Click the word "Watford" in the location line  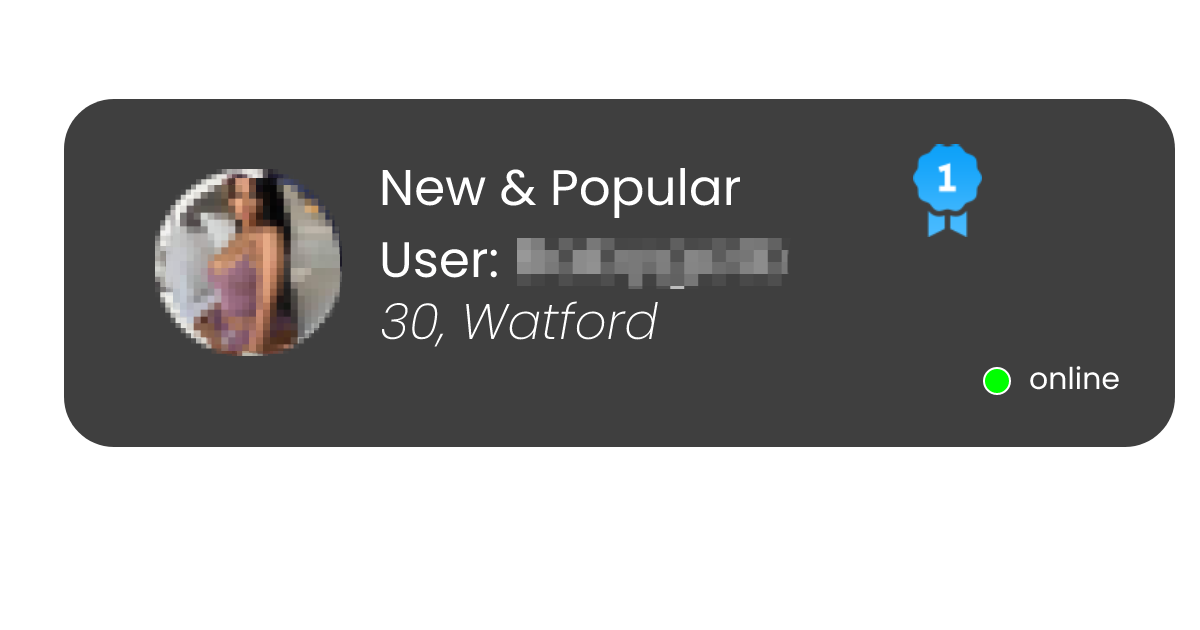coord(560,322)
